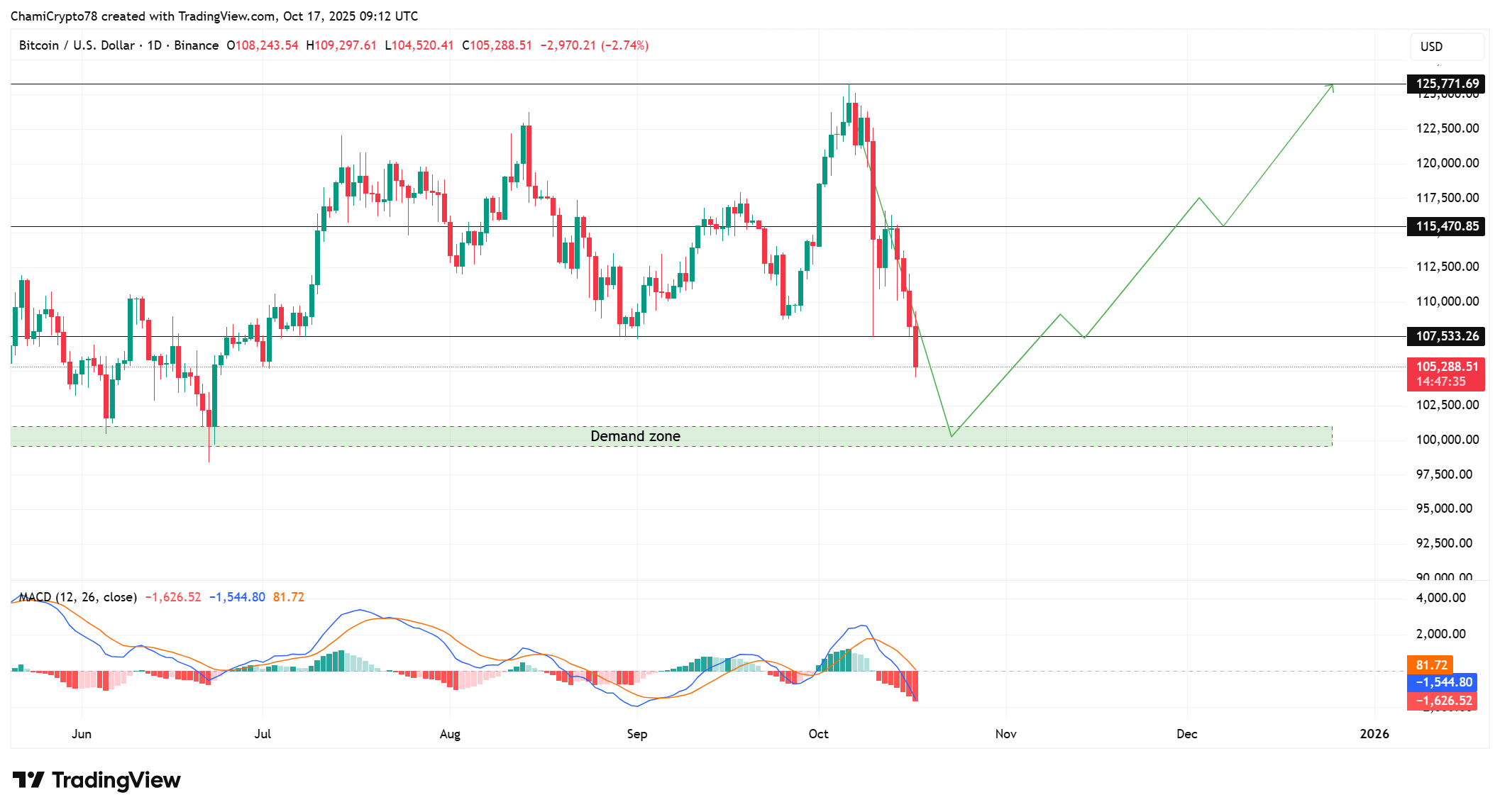Image resolution: width=1500 pixels, height=812 pixels.
Task: Click the Bitcoin / U.S. Dollar symbol title
Action: click(x=77, y=45)
